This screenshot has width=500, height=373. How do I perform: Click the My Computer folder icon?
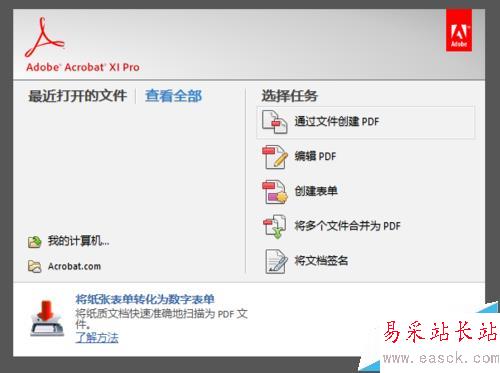(x=35, y=242)
